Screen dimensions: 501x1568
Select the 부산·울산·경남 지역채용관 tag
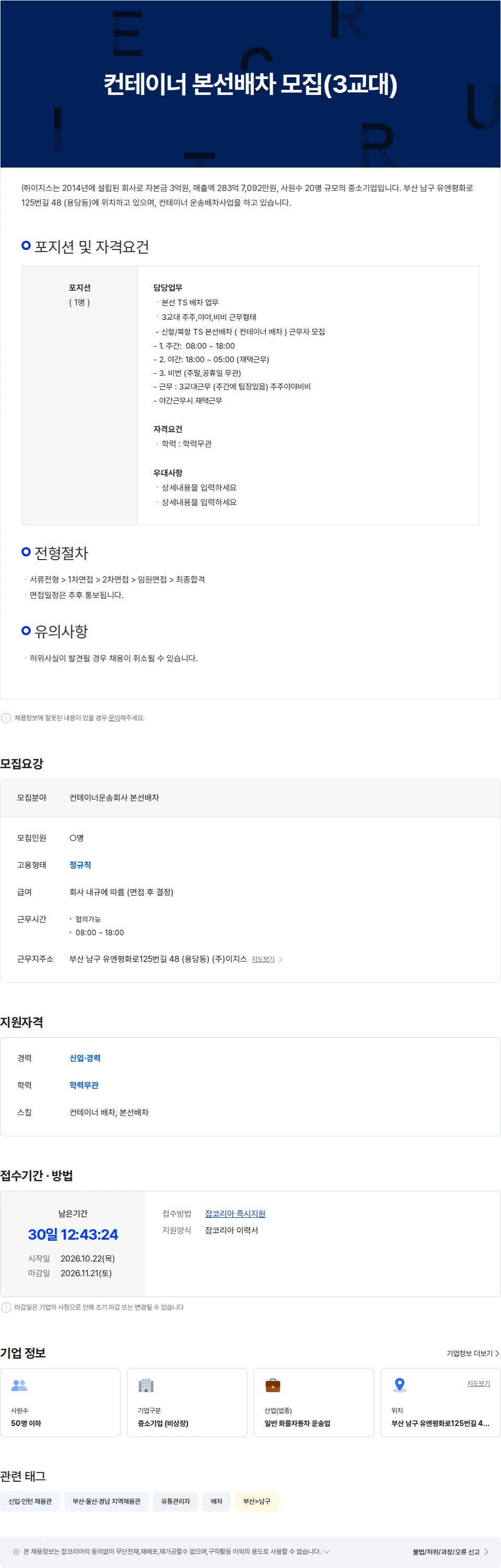coord(106,1501)
